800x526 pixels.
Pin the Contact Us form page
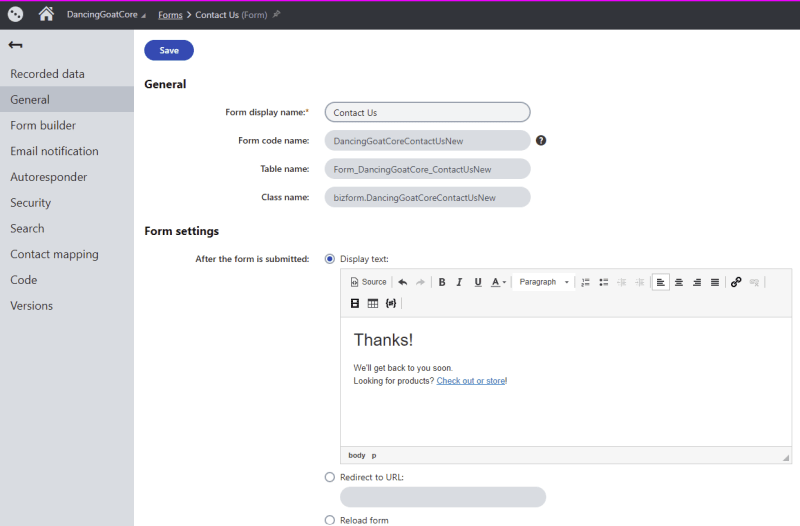point(276,14)
